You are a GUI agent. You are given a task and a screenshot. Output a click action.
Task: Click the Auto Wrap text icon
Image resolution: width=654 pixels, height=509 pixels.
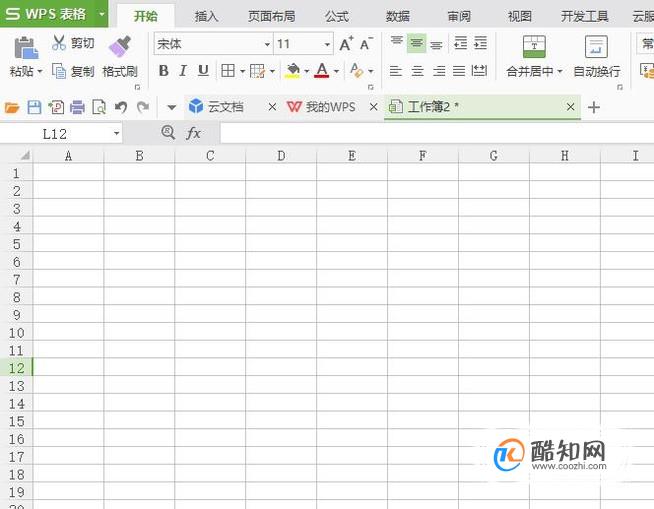(596, 46)
